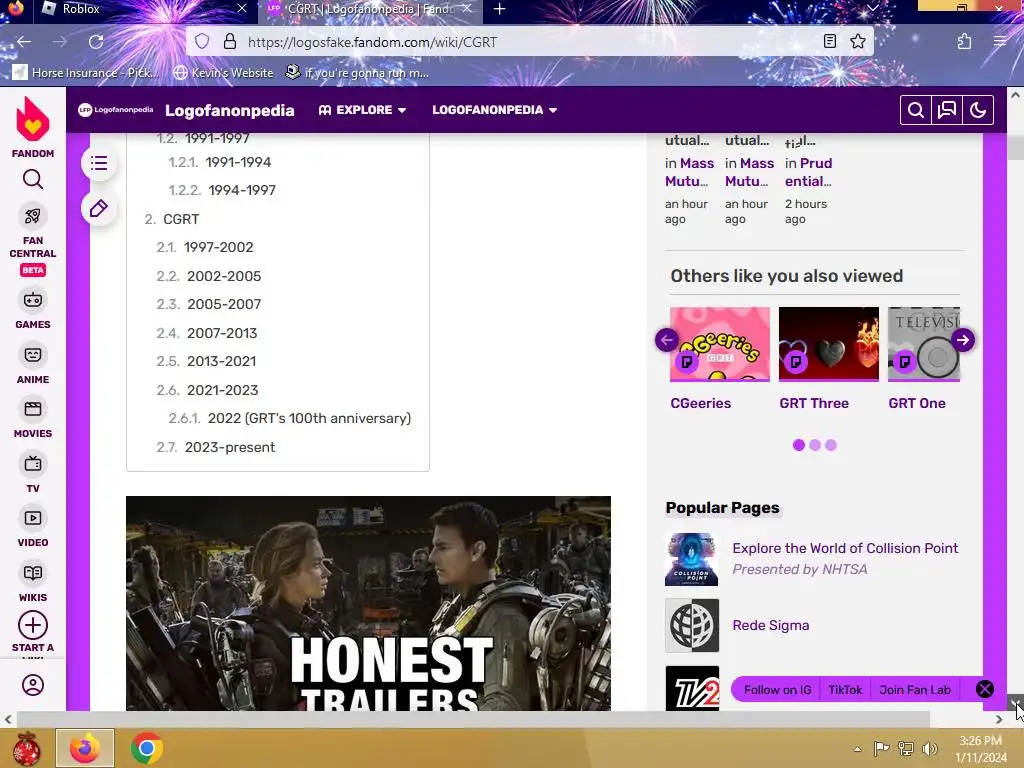The width and height of the screenshot is (1024, 768).
Task: Open the GRT One thumbnail
Action: tap(924, 344)
